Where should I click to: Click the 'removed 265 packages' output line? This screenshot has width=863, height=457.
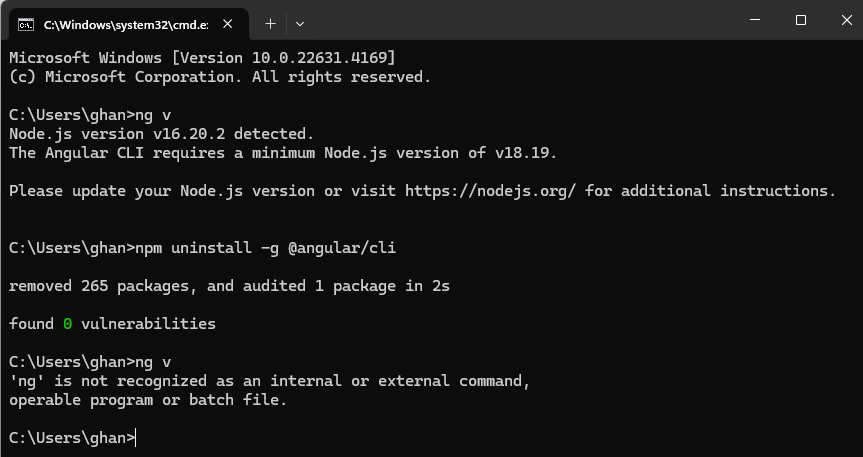click(229, 286)
